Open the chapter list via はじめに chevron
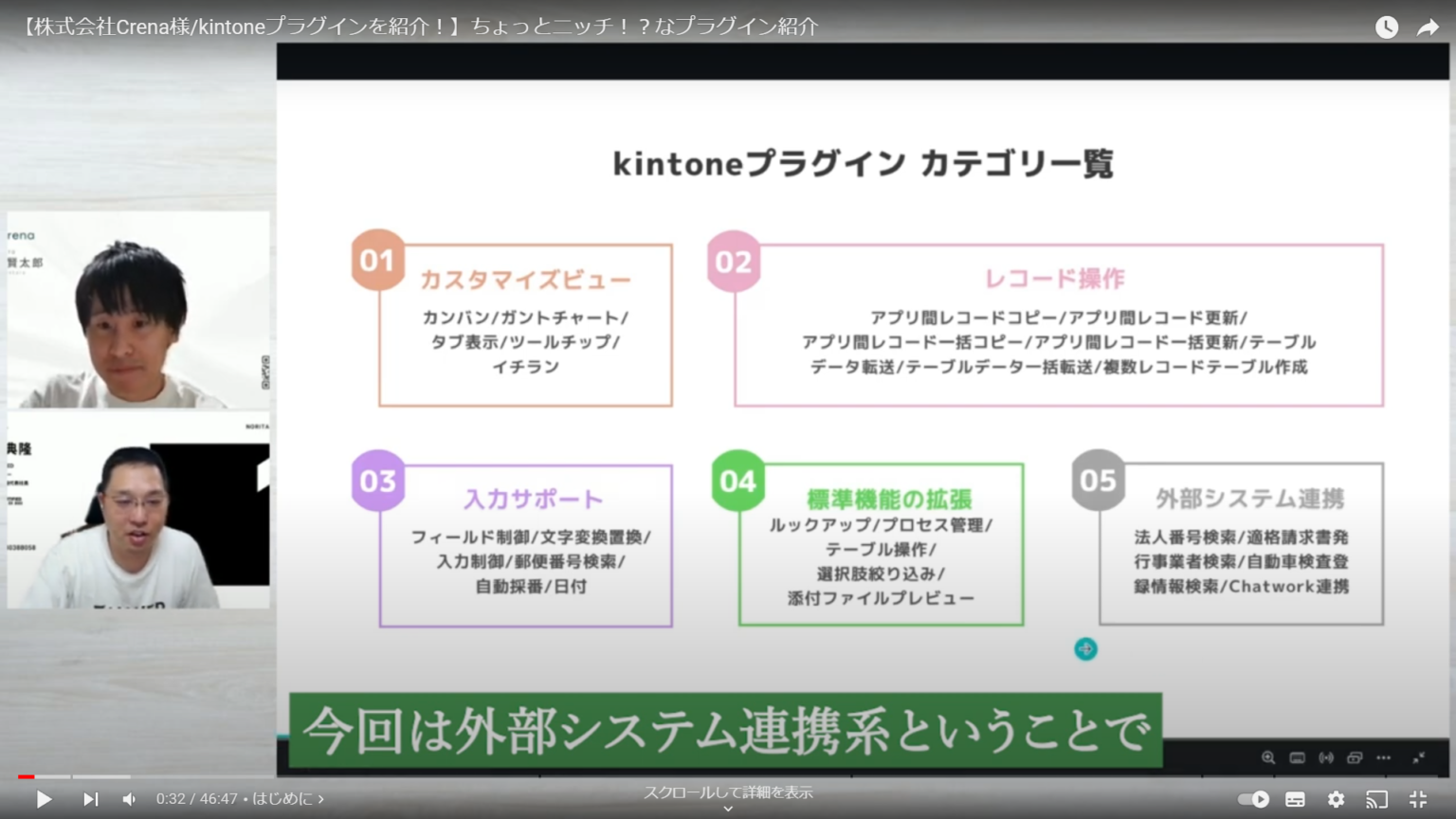1456x819 pixels. pyautogui.click(x=321, y=799)
